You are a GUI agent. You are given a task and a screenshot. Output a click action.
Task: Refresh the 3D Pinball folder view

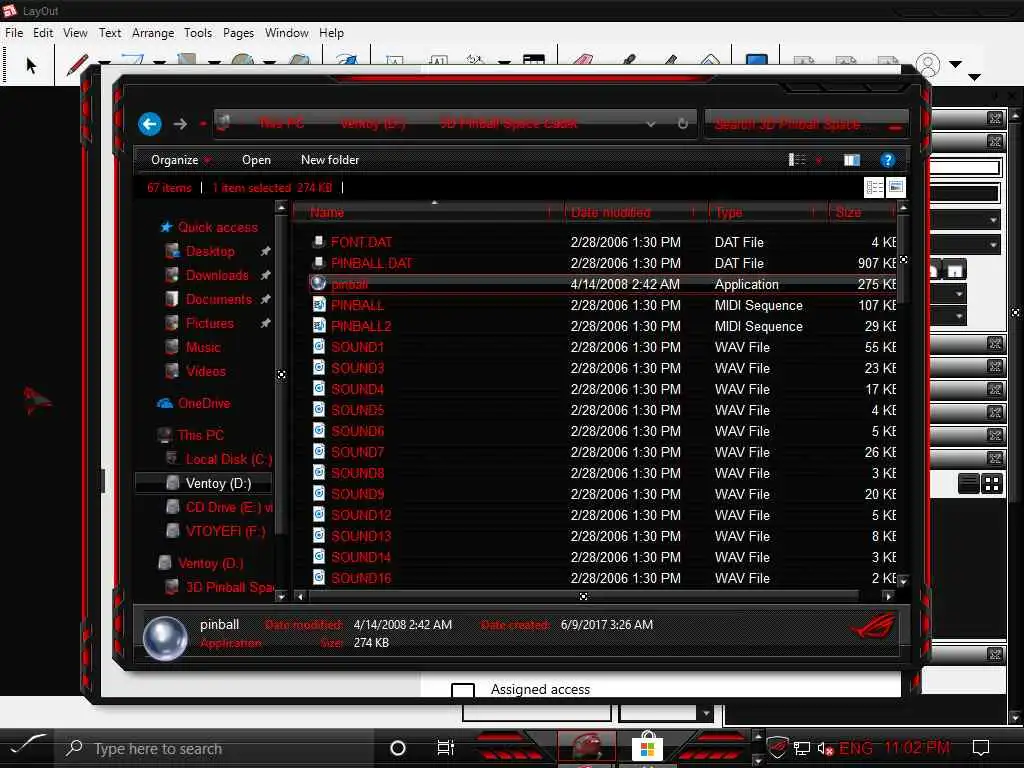coord(682,123)
